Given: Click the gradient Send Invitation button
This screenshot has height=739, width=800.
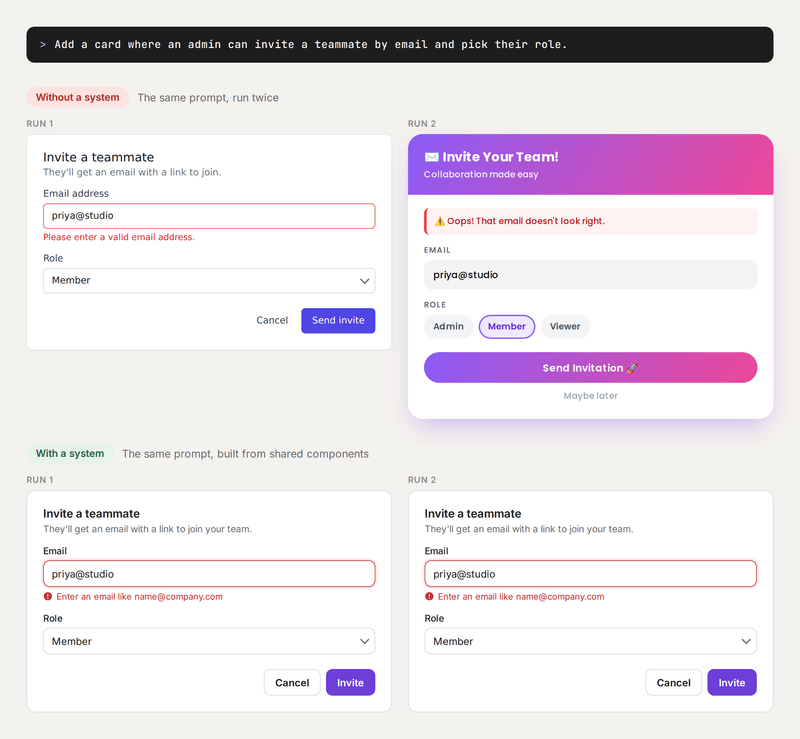Looking at the screenshot, I should pos(590,367).
